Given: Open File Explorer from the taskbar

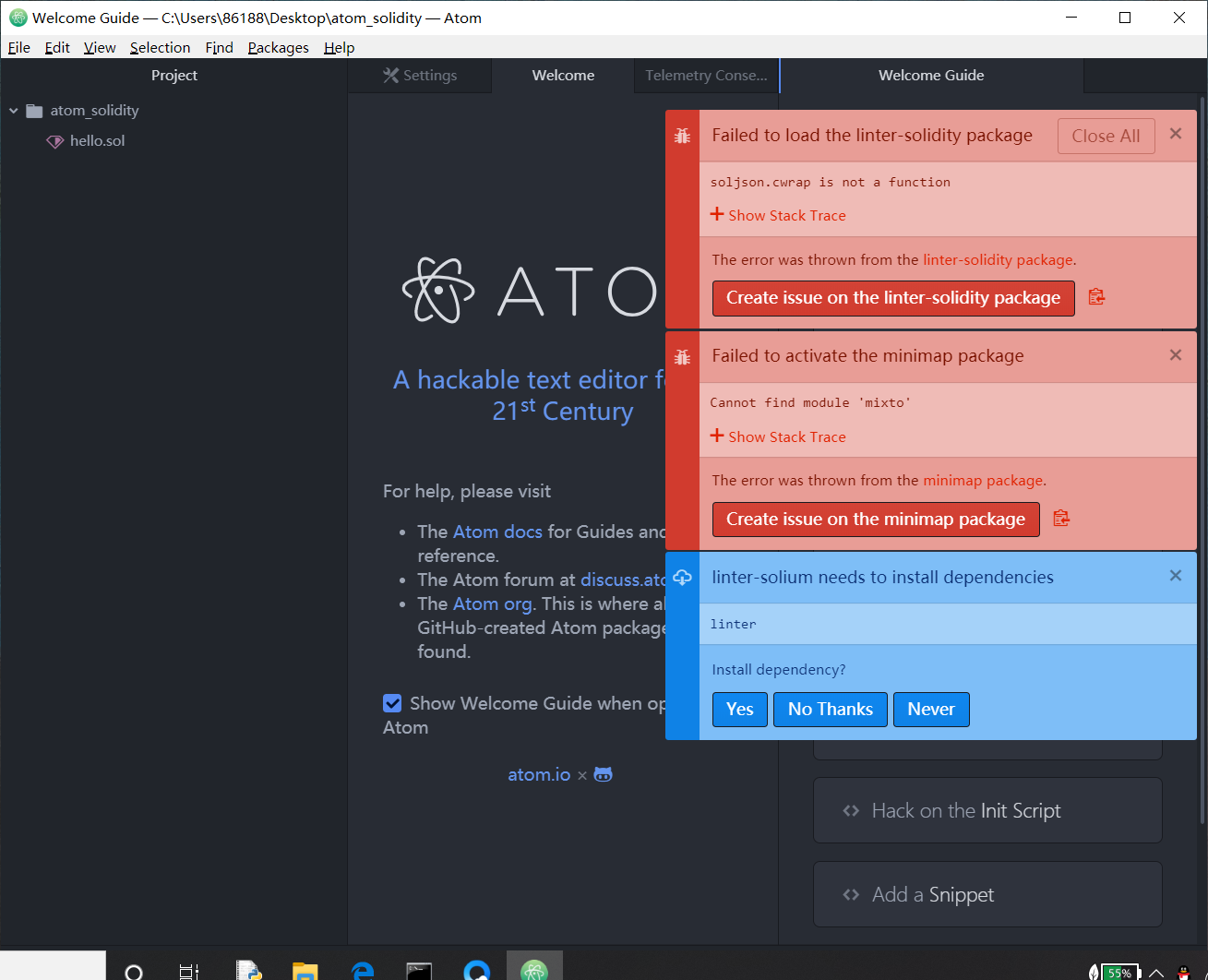Looking at the screenshot, I should [x=305, y=971].
